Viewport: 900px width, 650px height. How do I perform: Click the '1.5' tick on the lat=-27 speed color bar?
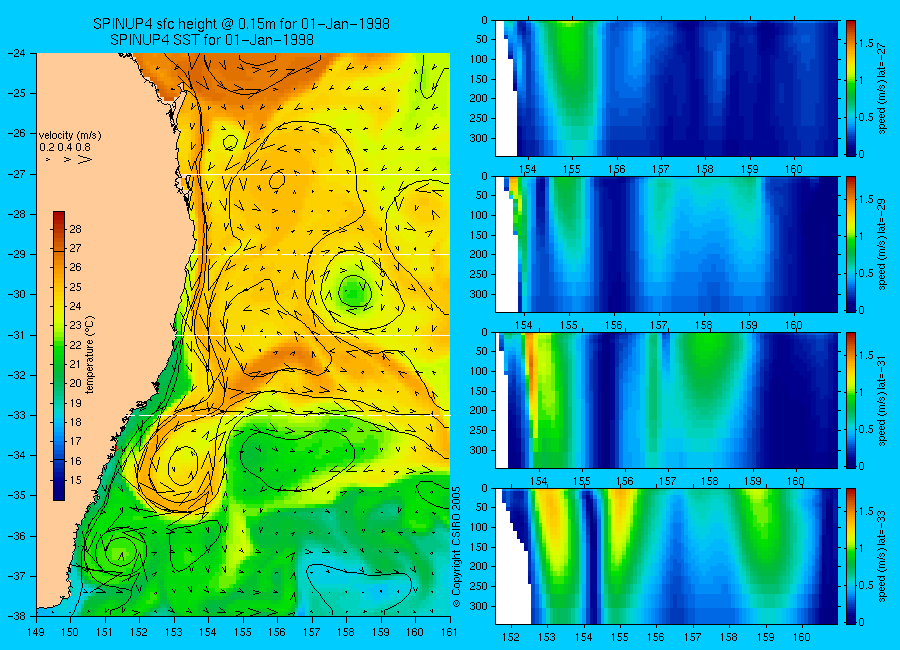pyautogui.click(x=867, y=44)
